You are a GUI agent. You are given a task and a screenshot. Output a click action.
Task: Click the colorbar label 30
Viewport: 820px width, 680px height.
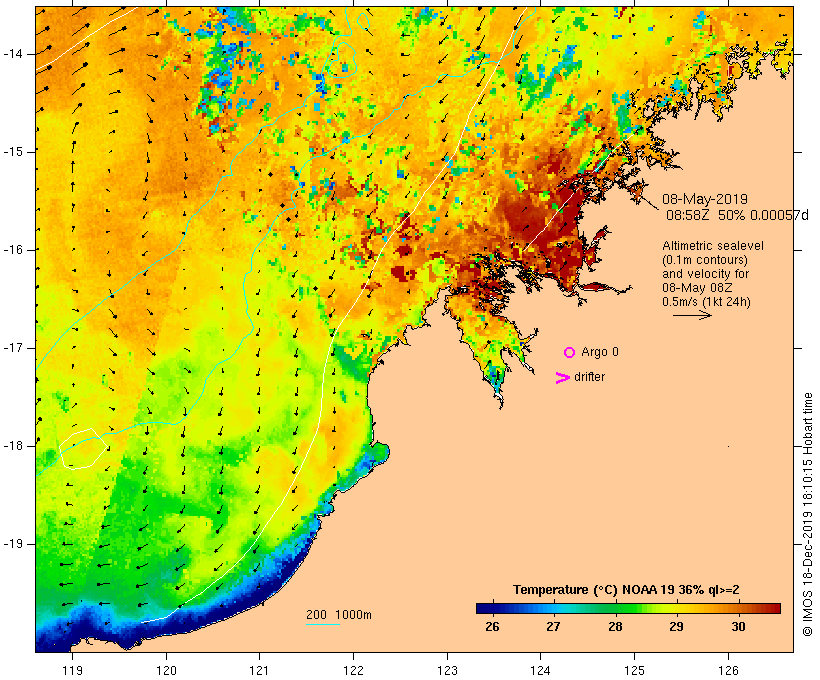point(738,626)
